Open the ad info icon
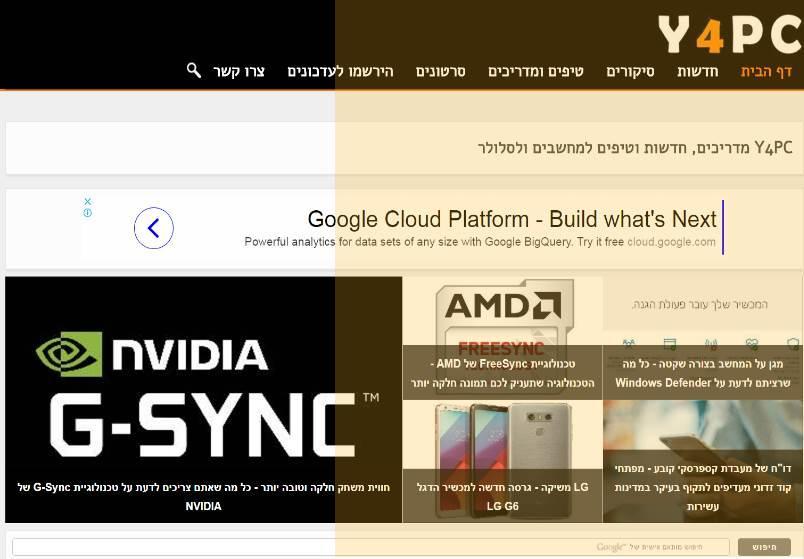804x559 pixels. tap(88, 212)
